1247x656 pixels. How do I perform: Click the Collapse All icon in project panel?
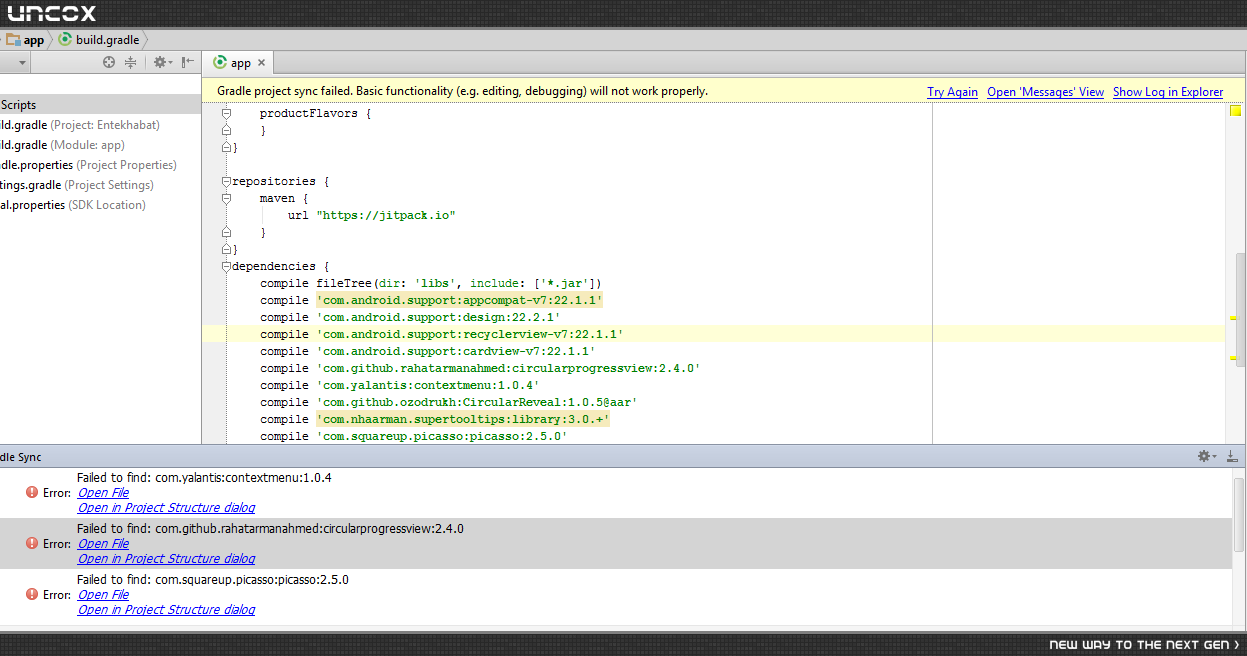tap(130, 62)
